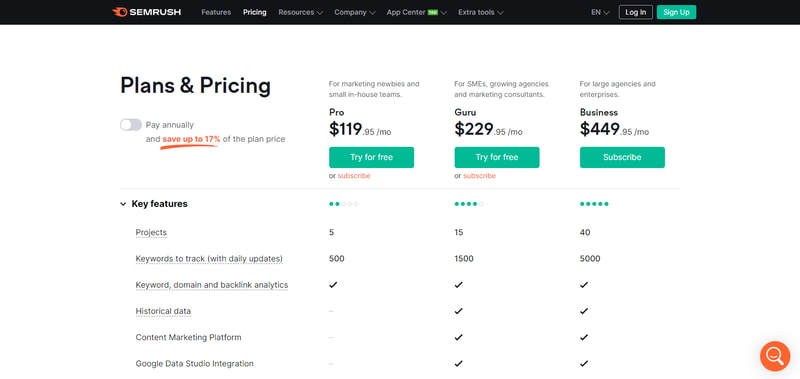Click the Guru plan feature rating dots
800x379 pixels.
point(469,204)
